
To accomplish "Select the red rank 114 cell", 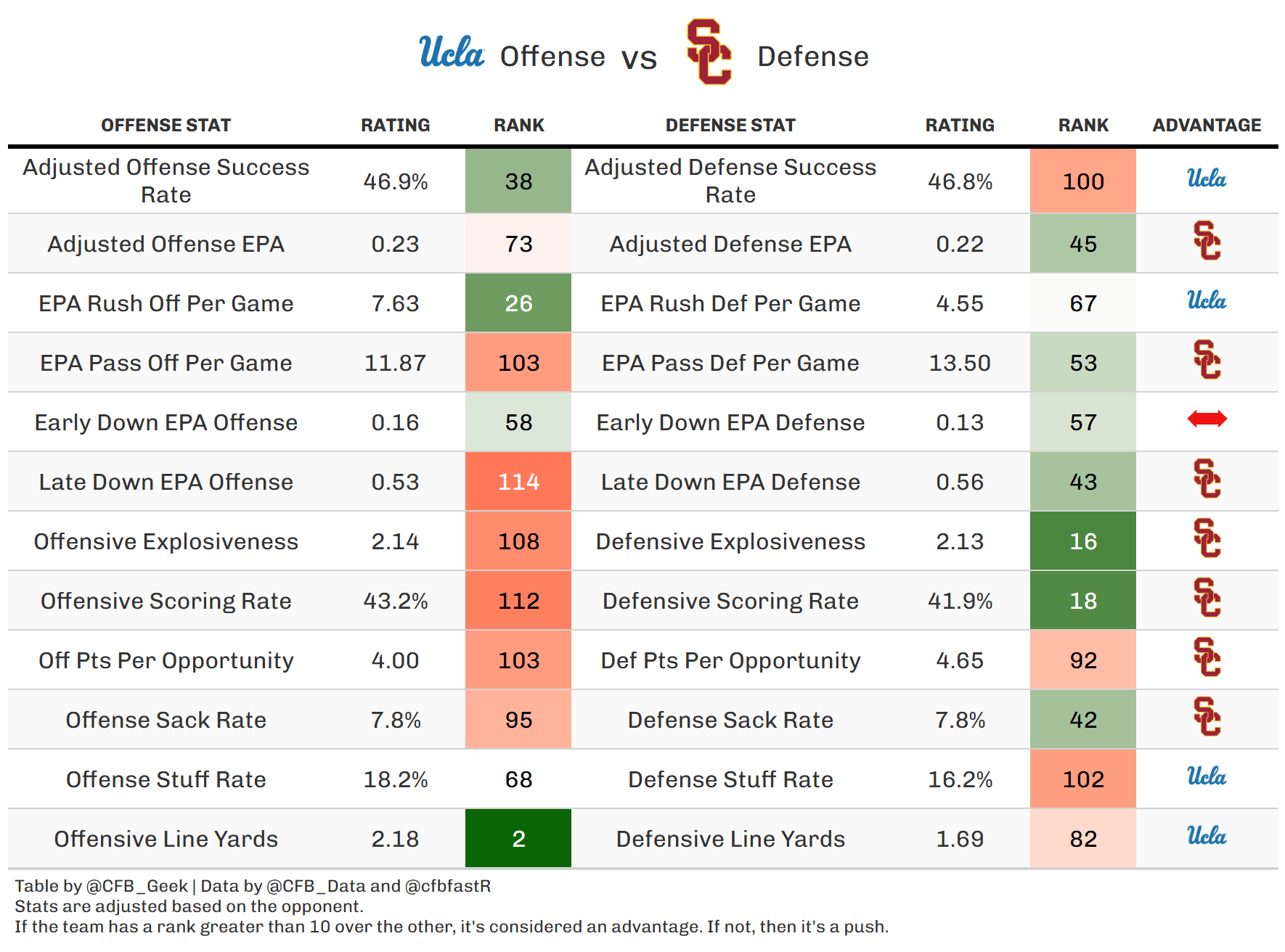I will (518, 482).
